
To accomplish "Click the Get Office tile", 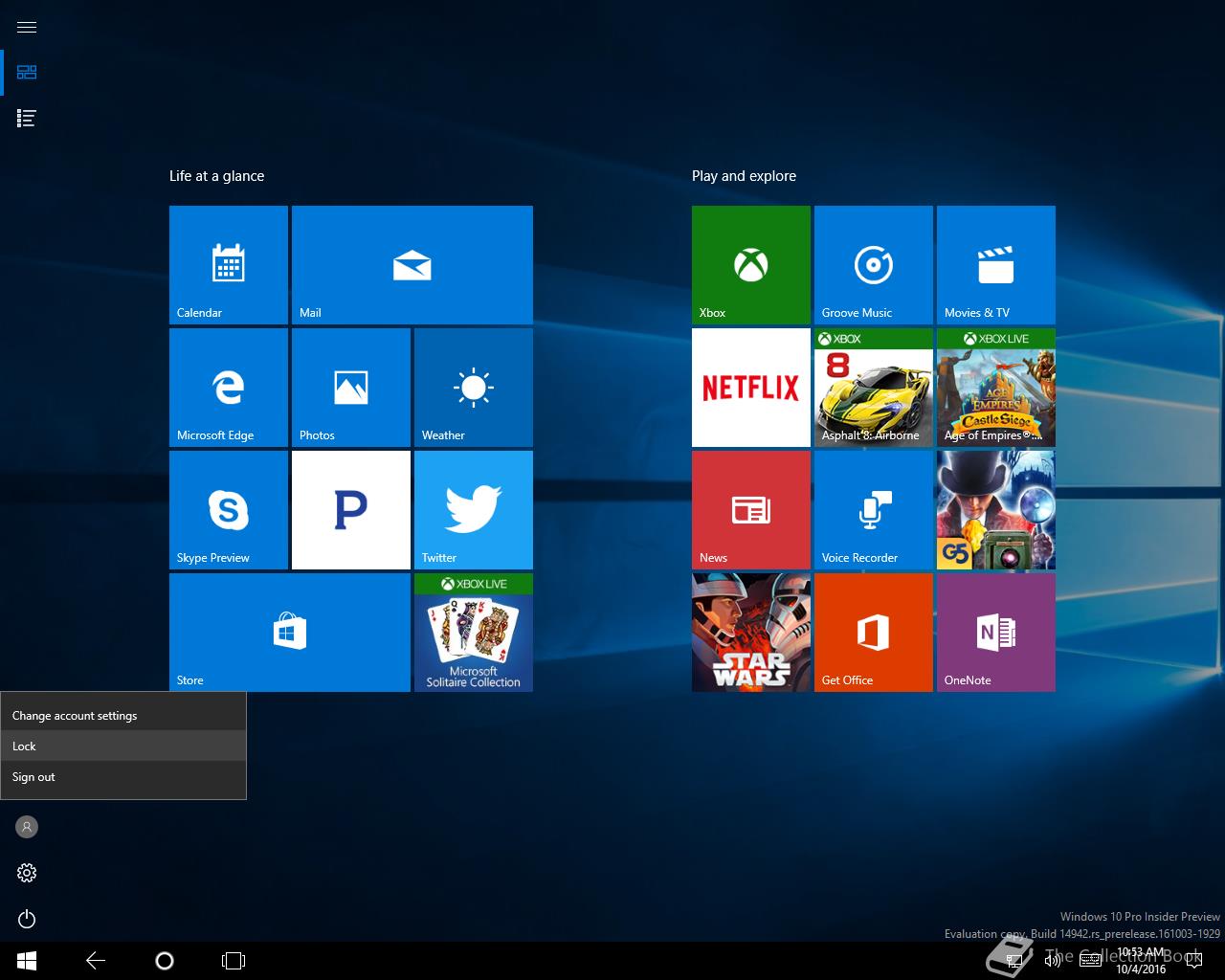I will click(874, 633).
